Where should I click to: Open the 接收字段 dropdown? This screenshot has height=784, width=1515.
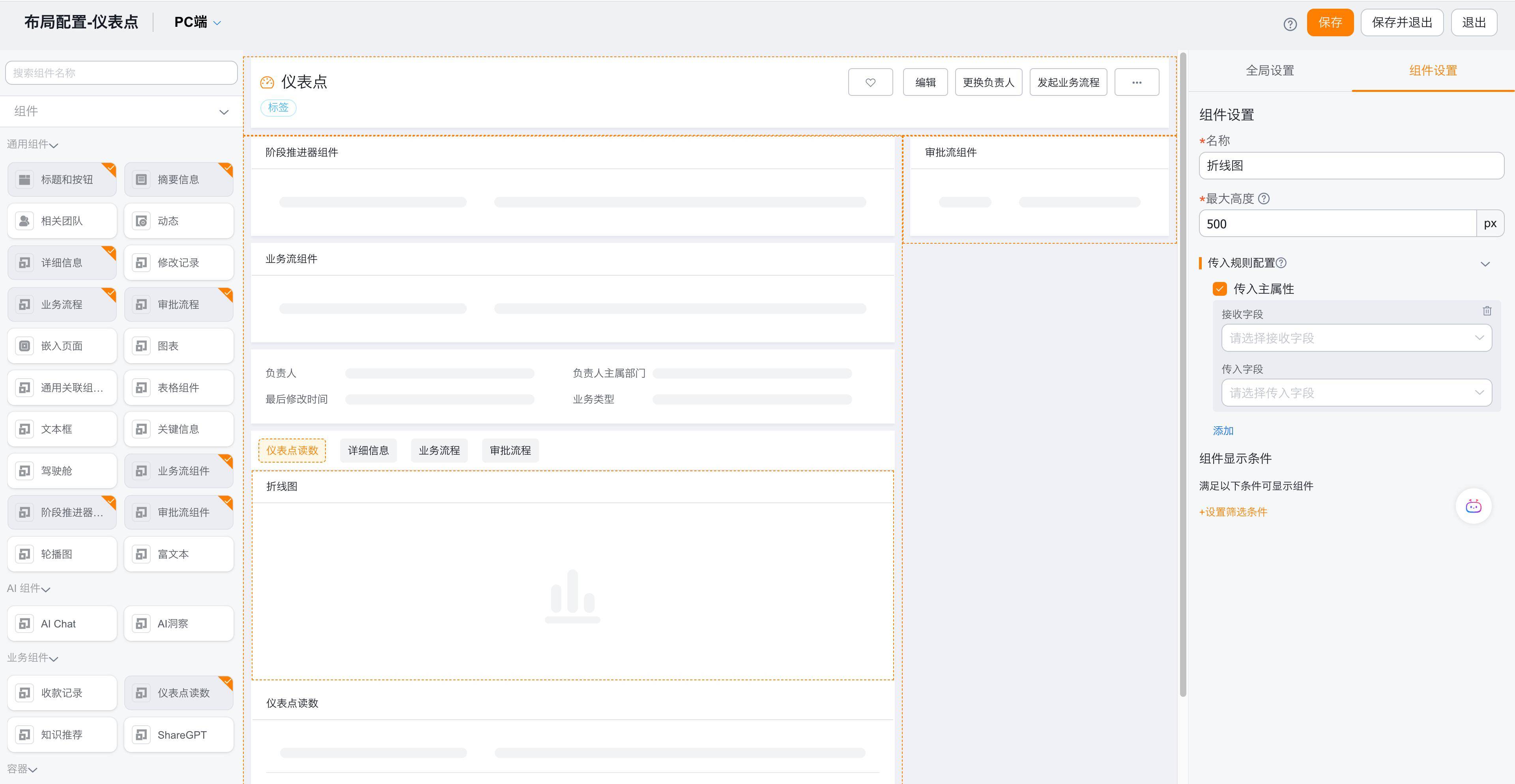pyautogui.click(x=1356, y=338)
